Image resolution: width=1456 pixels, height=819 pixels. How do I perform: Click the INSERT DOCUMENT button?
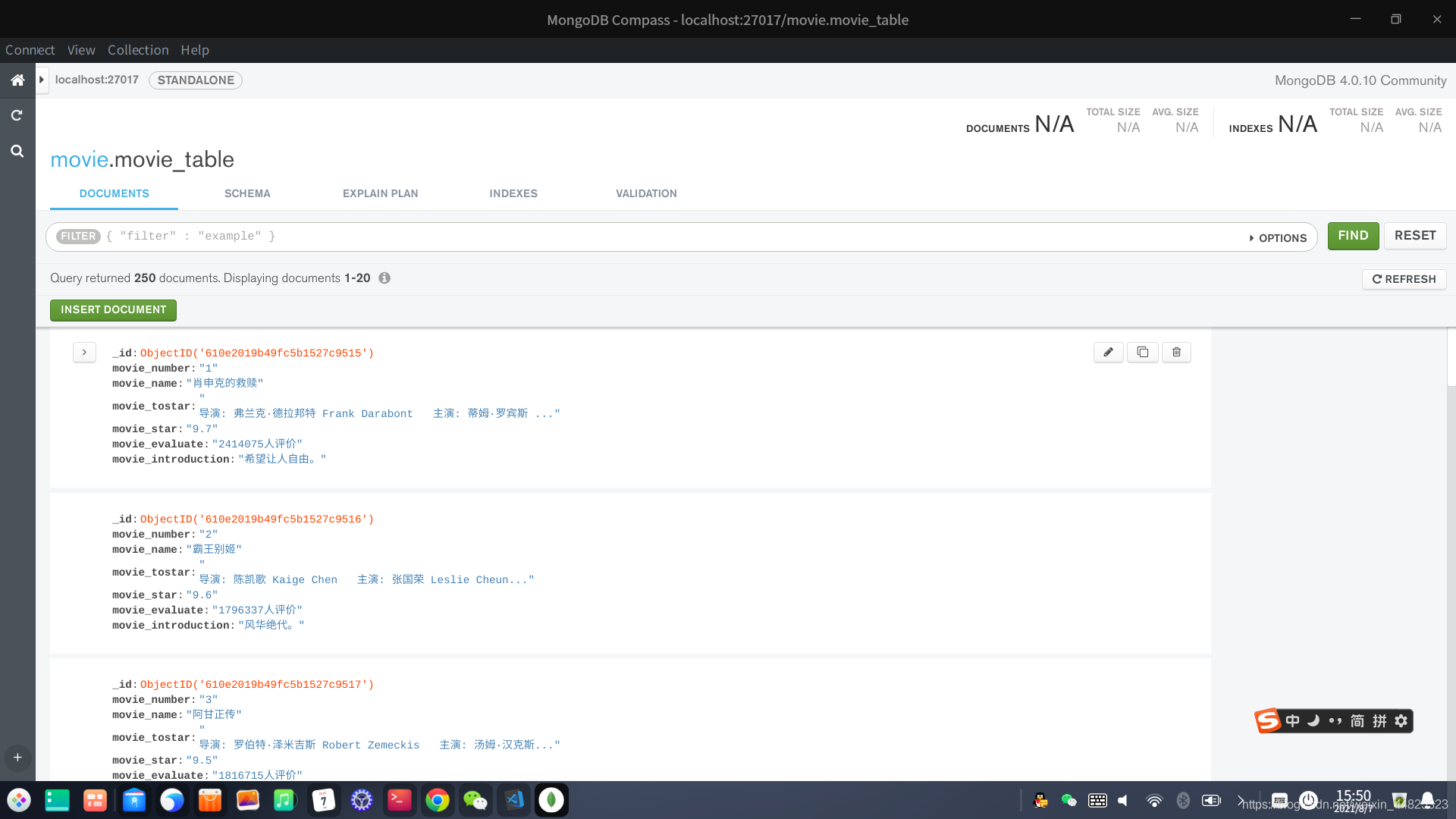[113, 310]
